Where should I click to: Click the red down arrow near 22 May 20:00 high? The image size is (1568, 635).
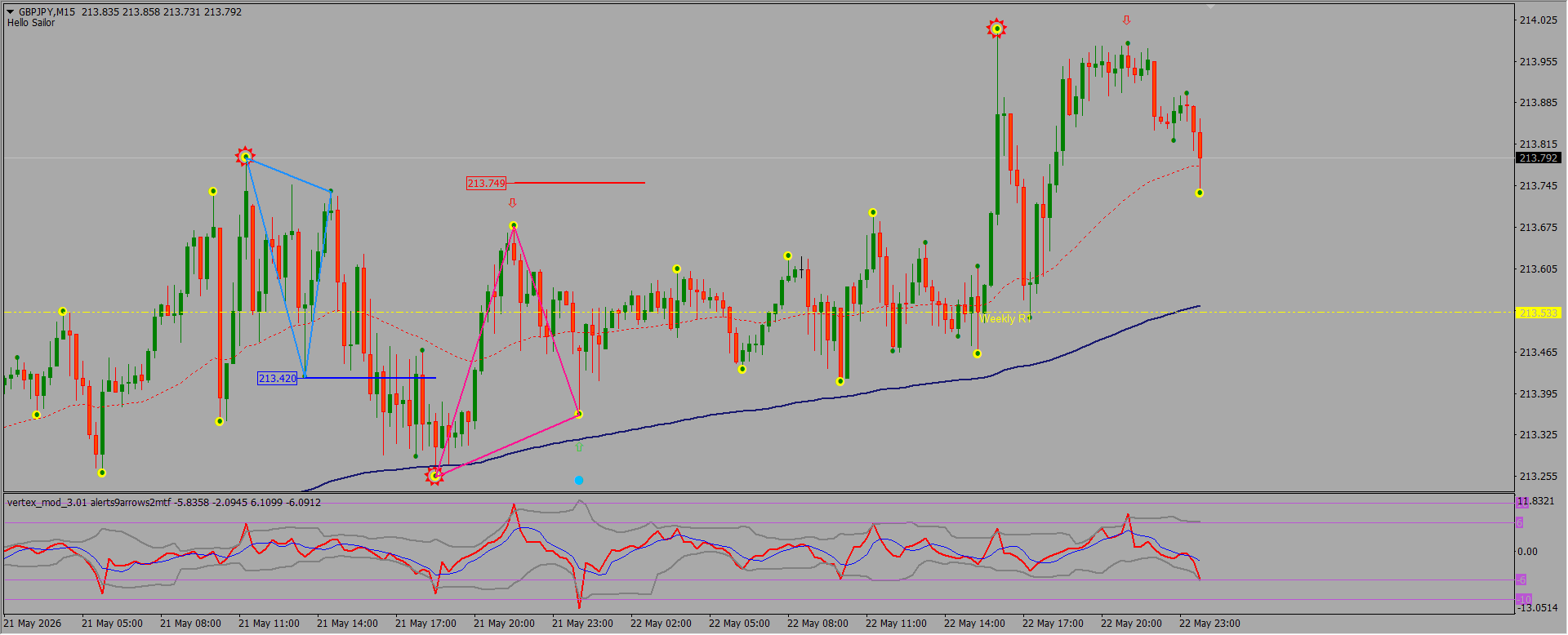(x=1126, y=20)
